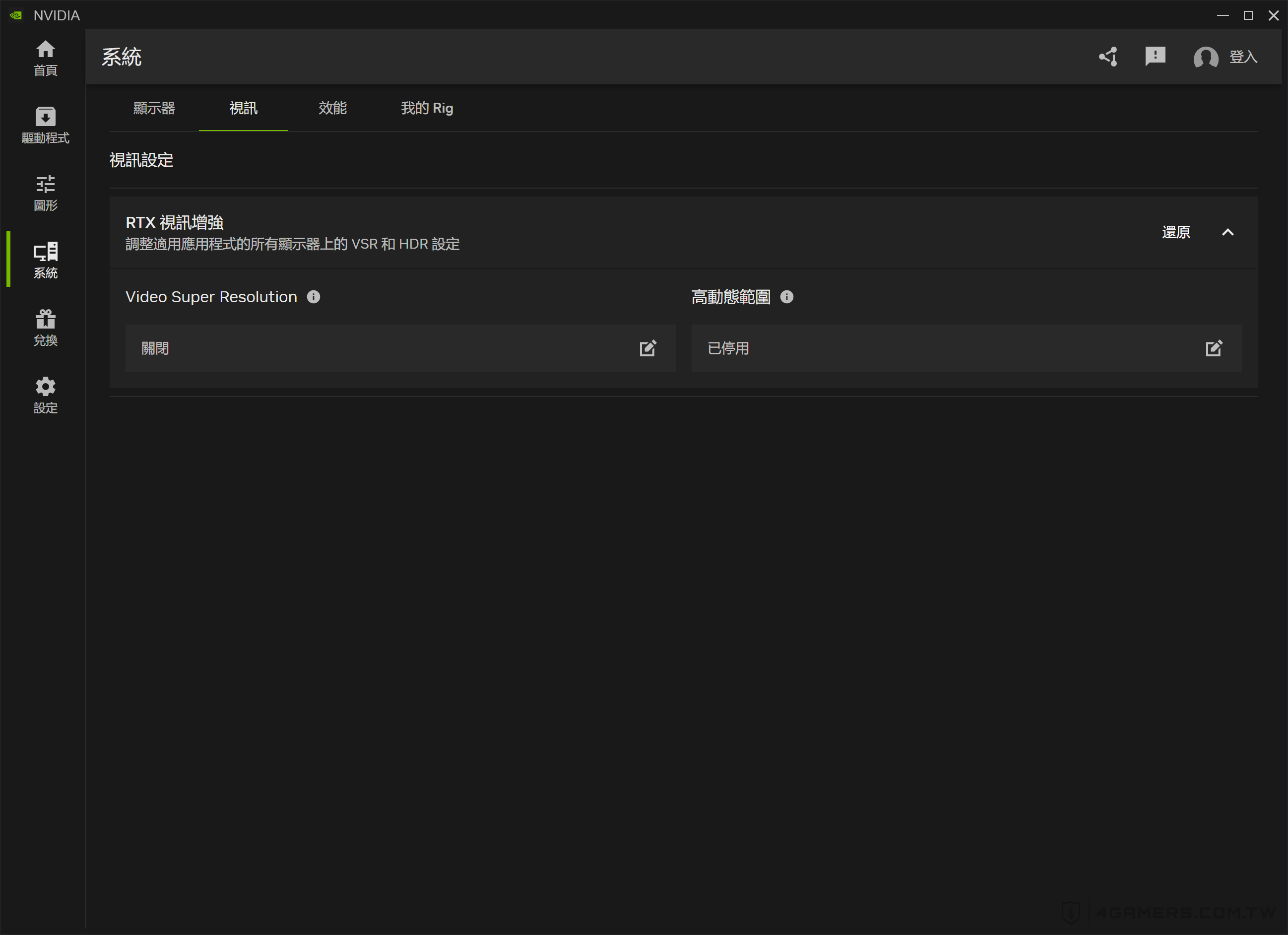The height and width of the screenshot is (935, 1288).
Task: Click the user avatar icon
Action: (1205, 58)
